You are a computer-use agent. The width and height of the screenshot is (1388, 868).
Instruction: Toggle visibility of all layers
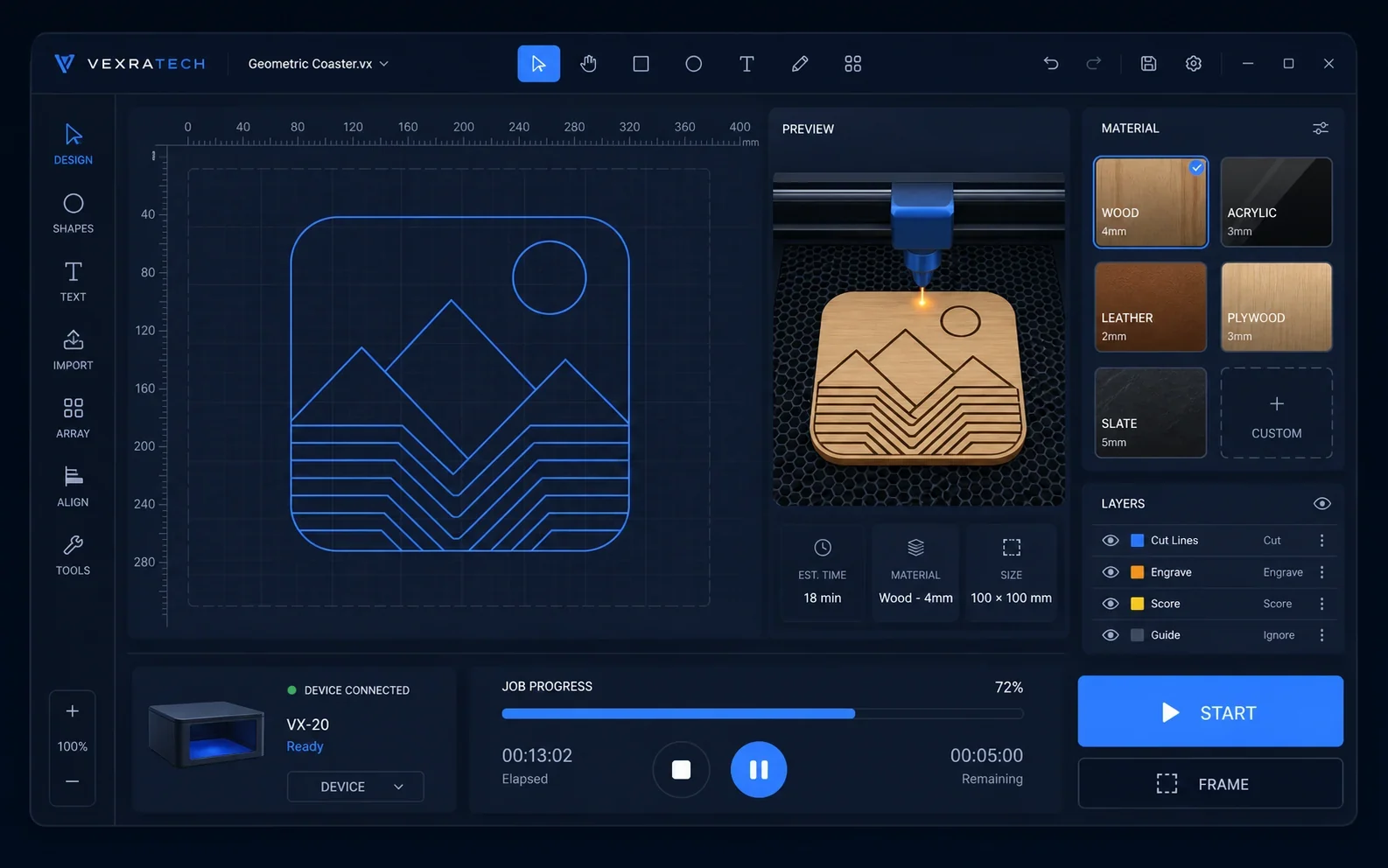[x=1322, y=504]
